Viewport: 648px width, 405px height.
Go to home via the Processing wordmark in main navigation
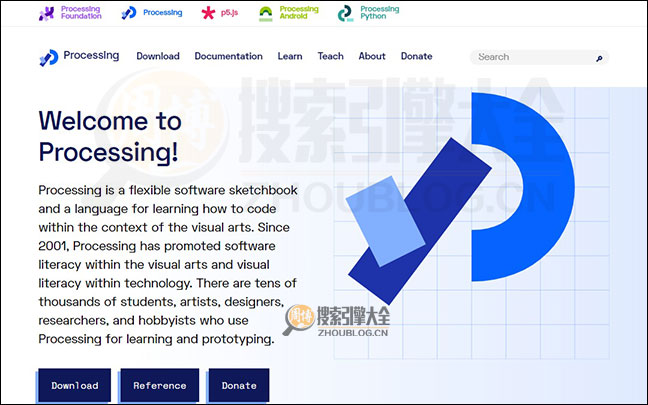(x=91, y=55)
